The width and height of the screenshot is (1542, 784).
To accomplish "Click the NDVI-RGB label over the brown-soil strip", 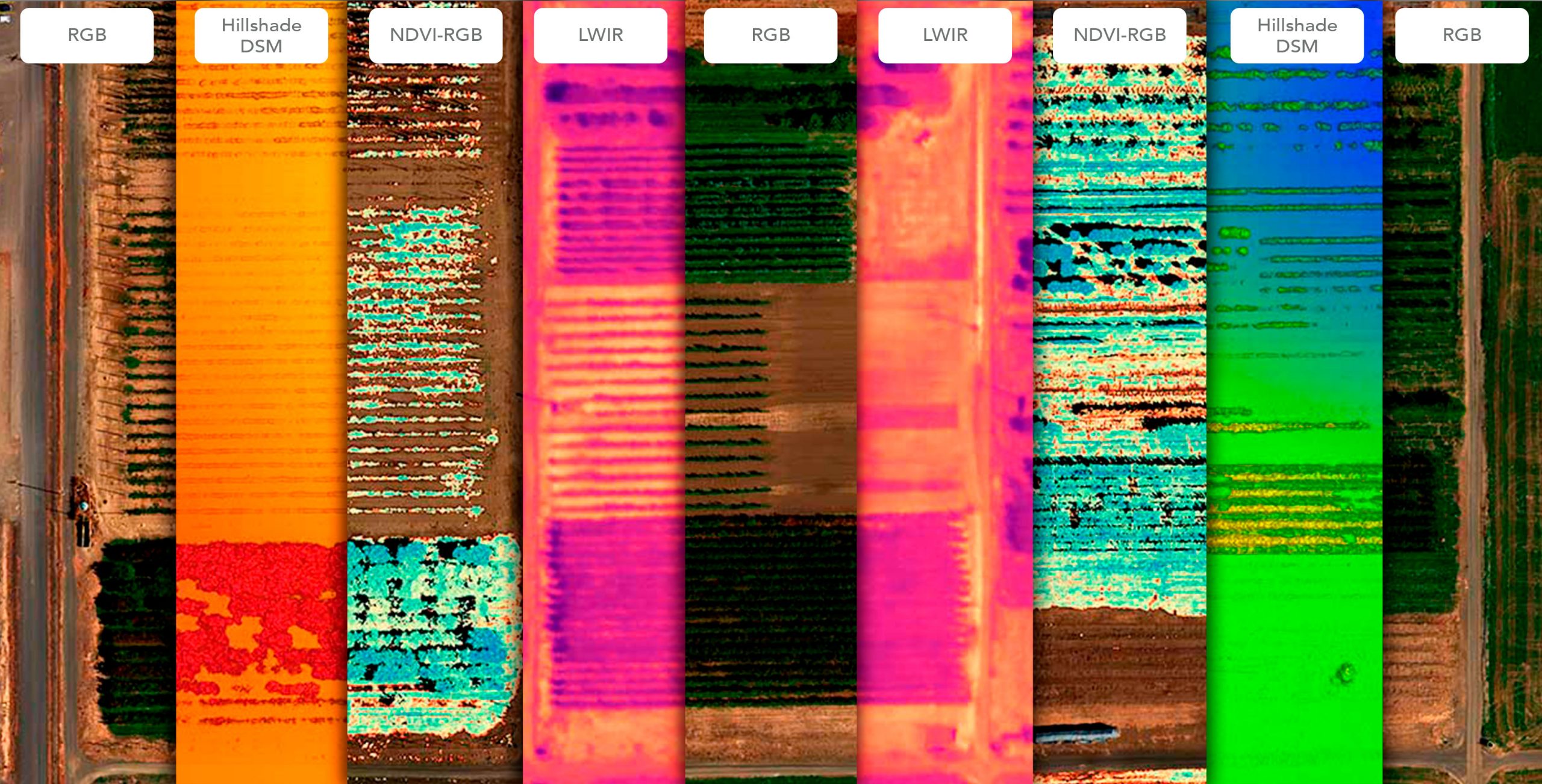I will pyautogui.click(x=435, y=35).
